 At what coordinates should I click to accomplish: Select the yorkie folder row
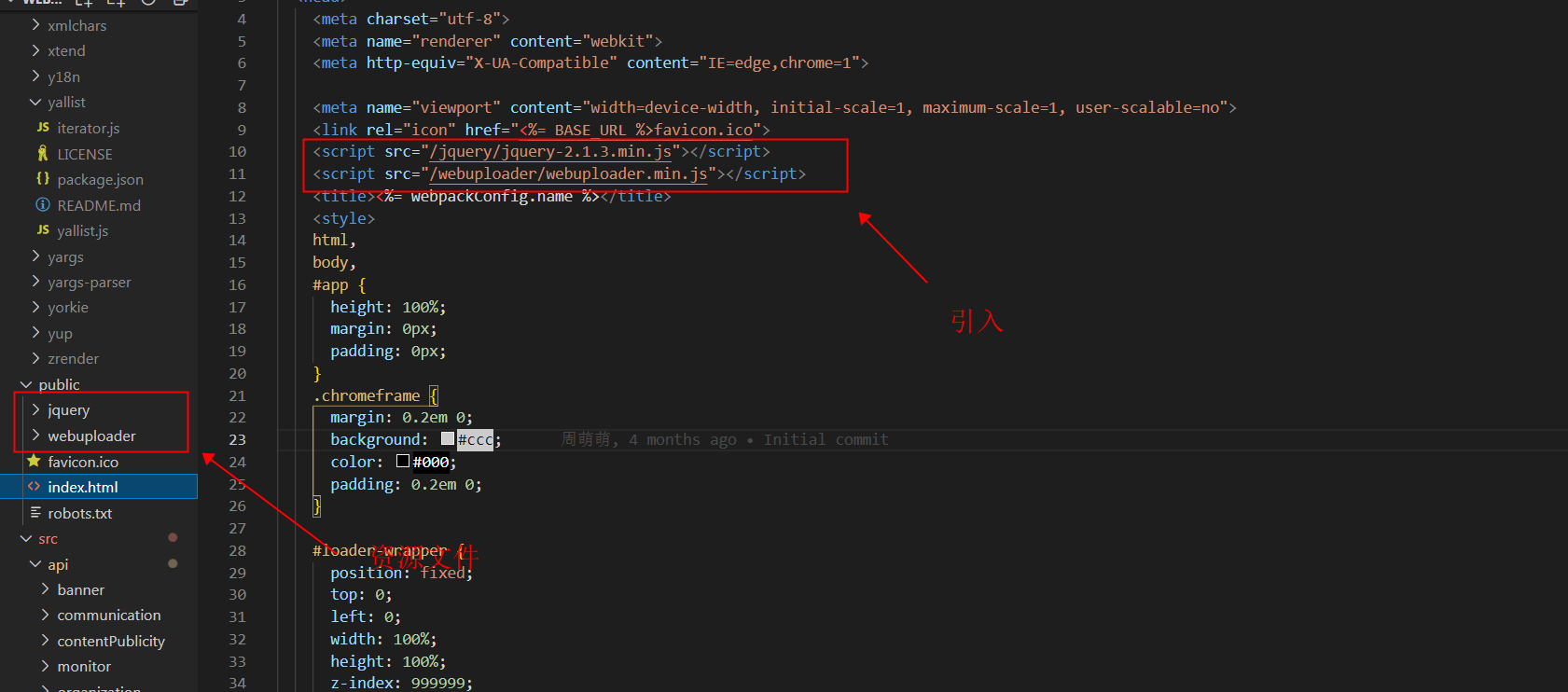tap(99, 307)
